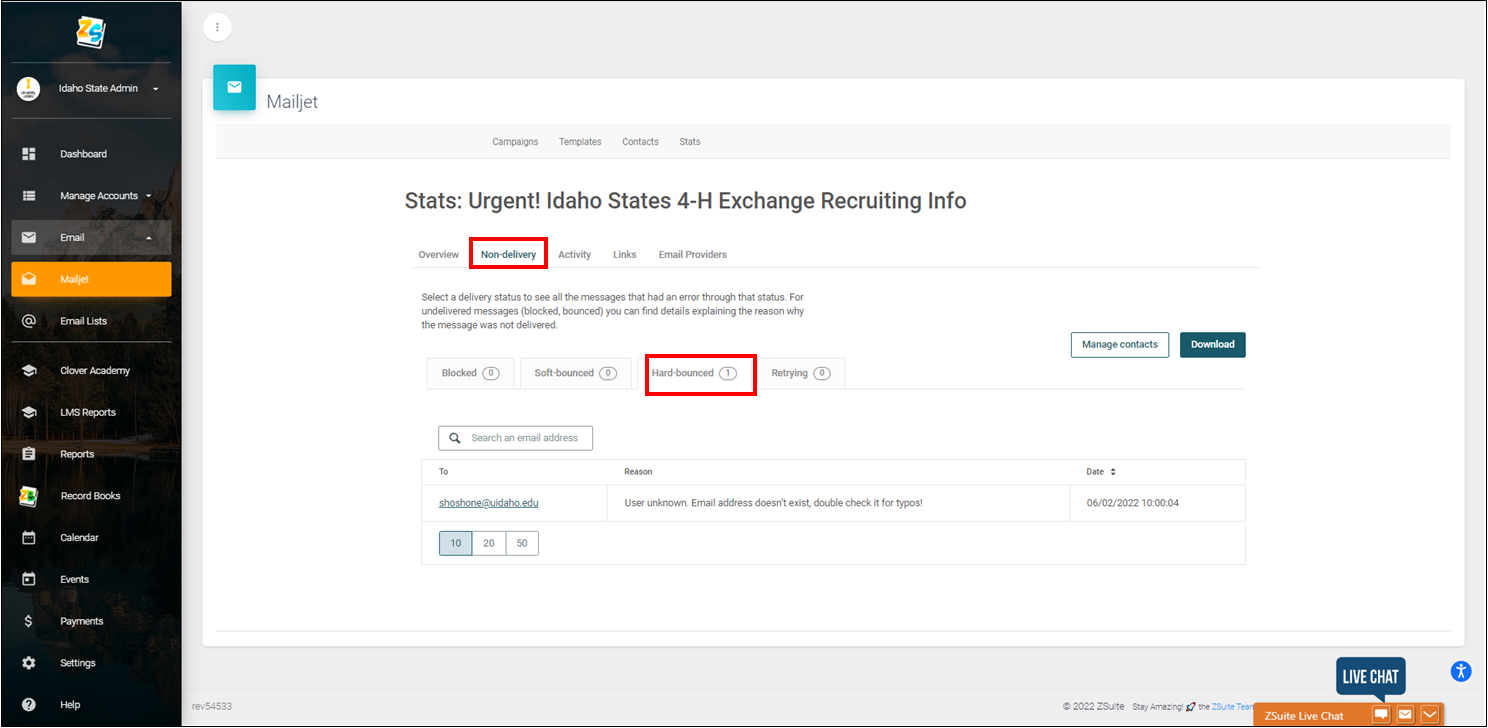The height and width of the screenshot is (728, 1488).
Task: Sort by Date column arrows
Action: point(1113,472)
